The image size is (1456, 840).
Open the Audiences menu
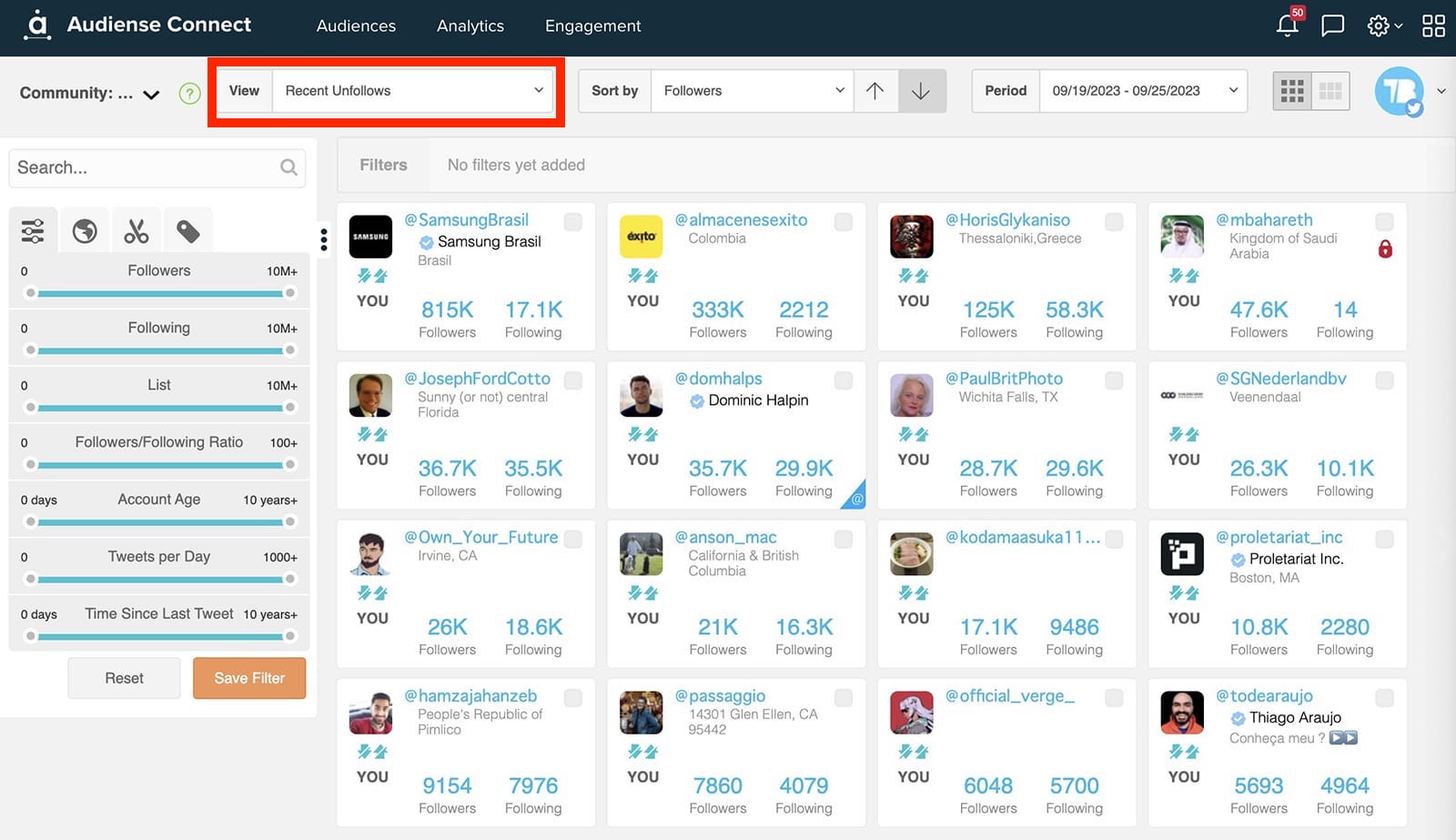click(356, 26)
